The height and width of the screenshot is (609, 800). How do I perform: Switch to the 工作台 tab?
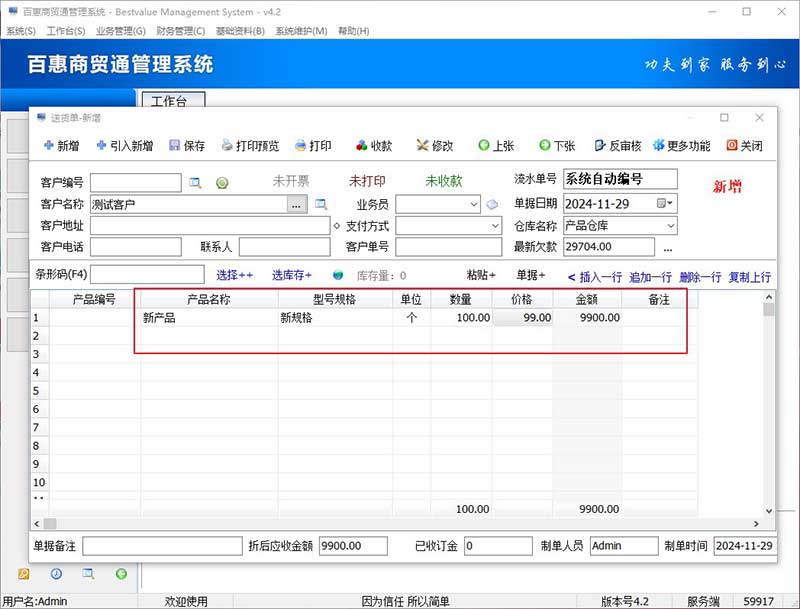[x=173, y=100]
